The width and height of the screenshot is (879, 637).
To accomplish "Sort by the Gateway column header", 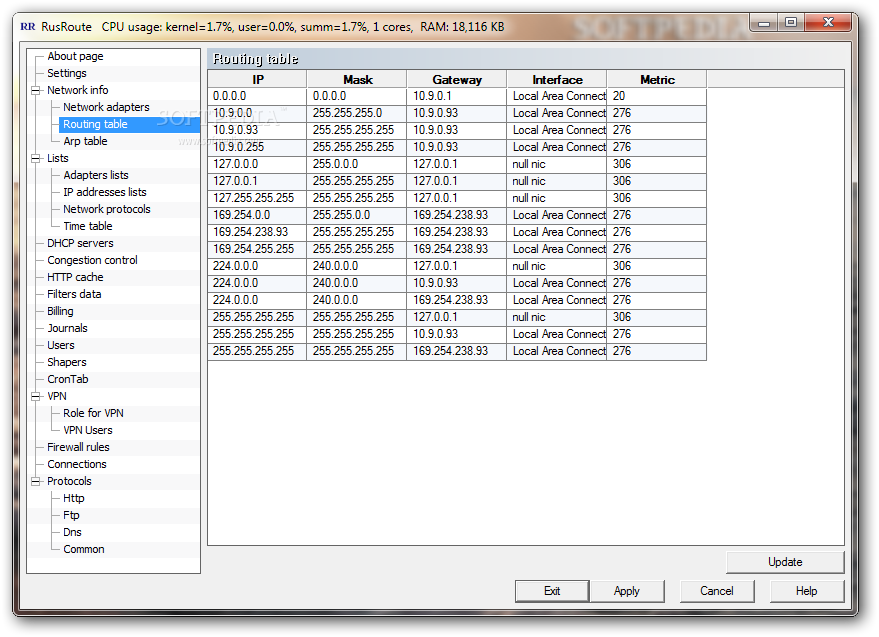I will [457, 80].
